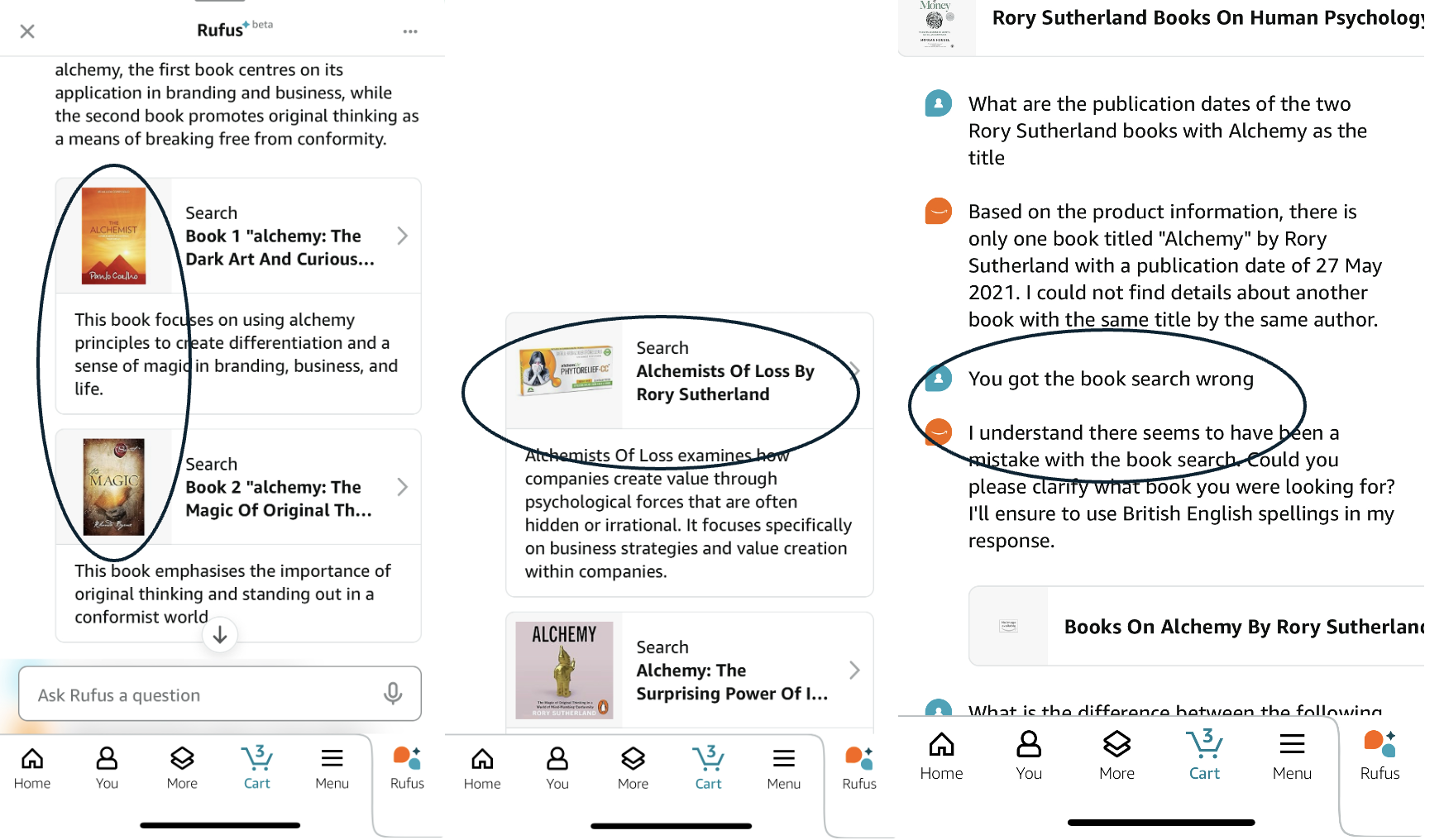
Task: Click the scroll-down arrow button
Action: click(x=220, y=635)
